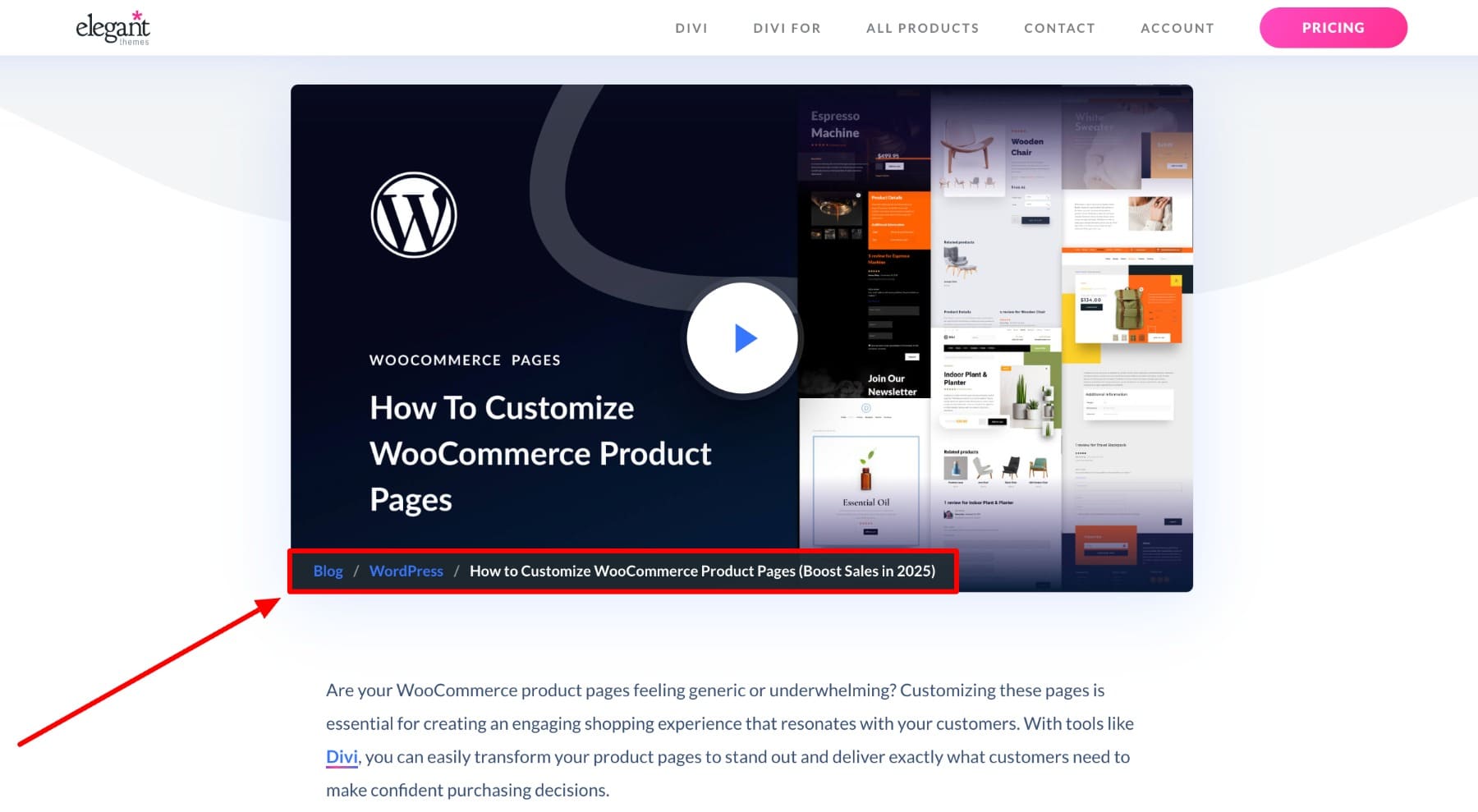Click the WordPress logo in the video banner
This screenshot has height=812, width=1478.
(414, 215)
